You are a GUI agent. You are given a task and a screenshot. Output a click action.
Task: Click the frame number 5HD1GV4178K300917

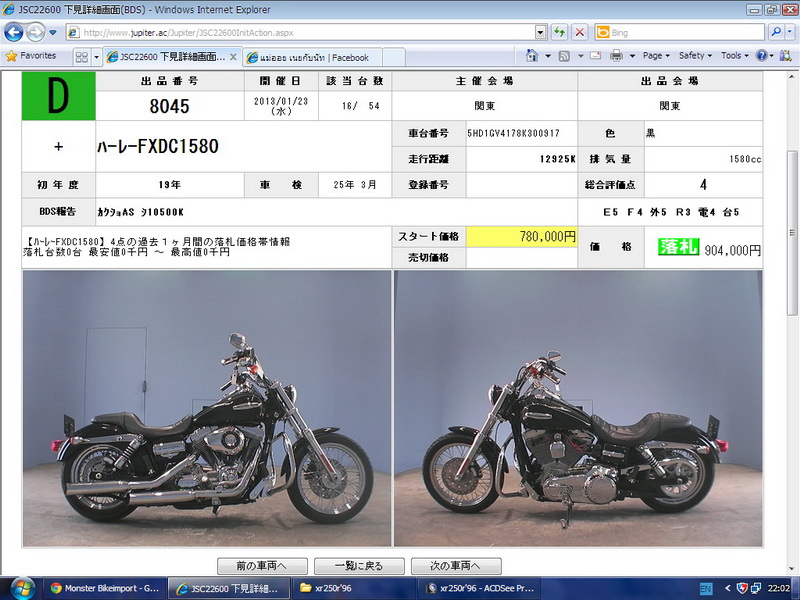click(x=513, y=134)
